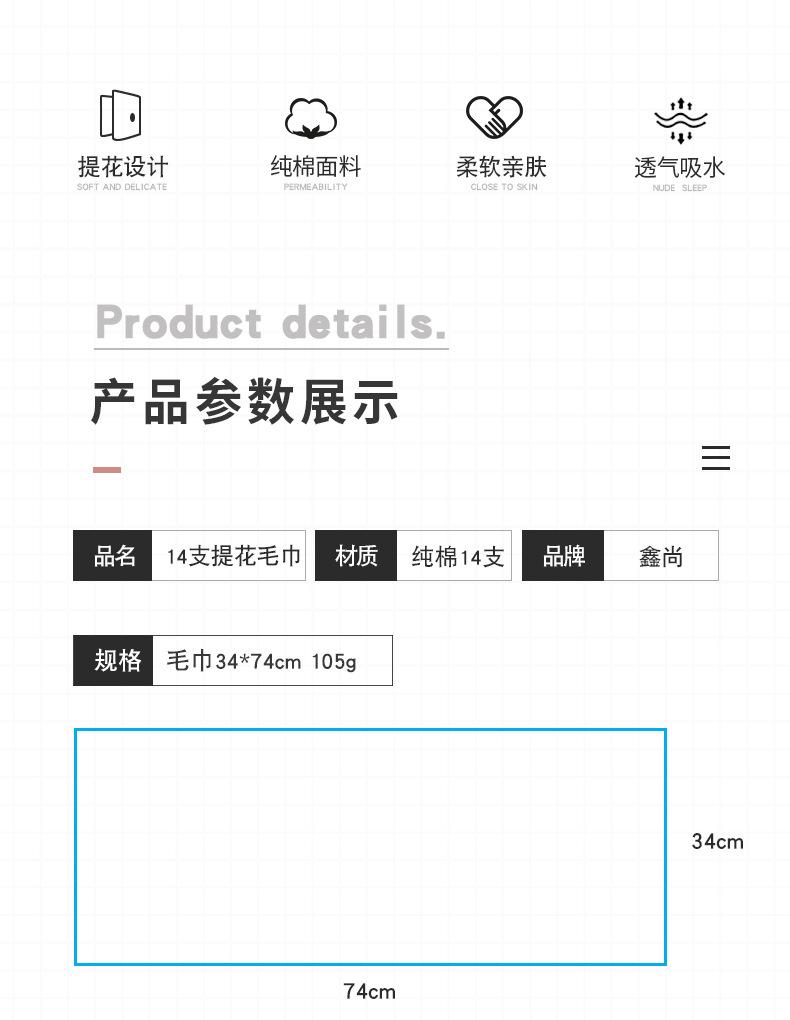Click the 纯棉14支 material field
Viewport: 790px width, 1020px height.
pyautogui.click(x=454, y=556)
